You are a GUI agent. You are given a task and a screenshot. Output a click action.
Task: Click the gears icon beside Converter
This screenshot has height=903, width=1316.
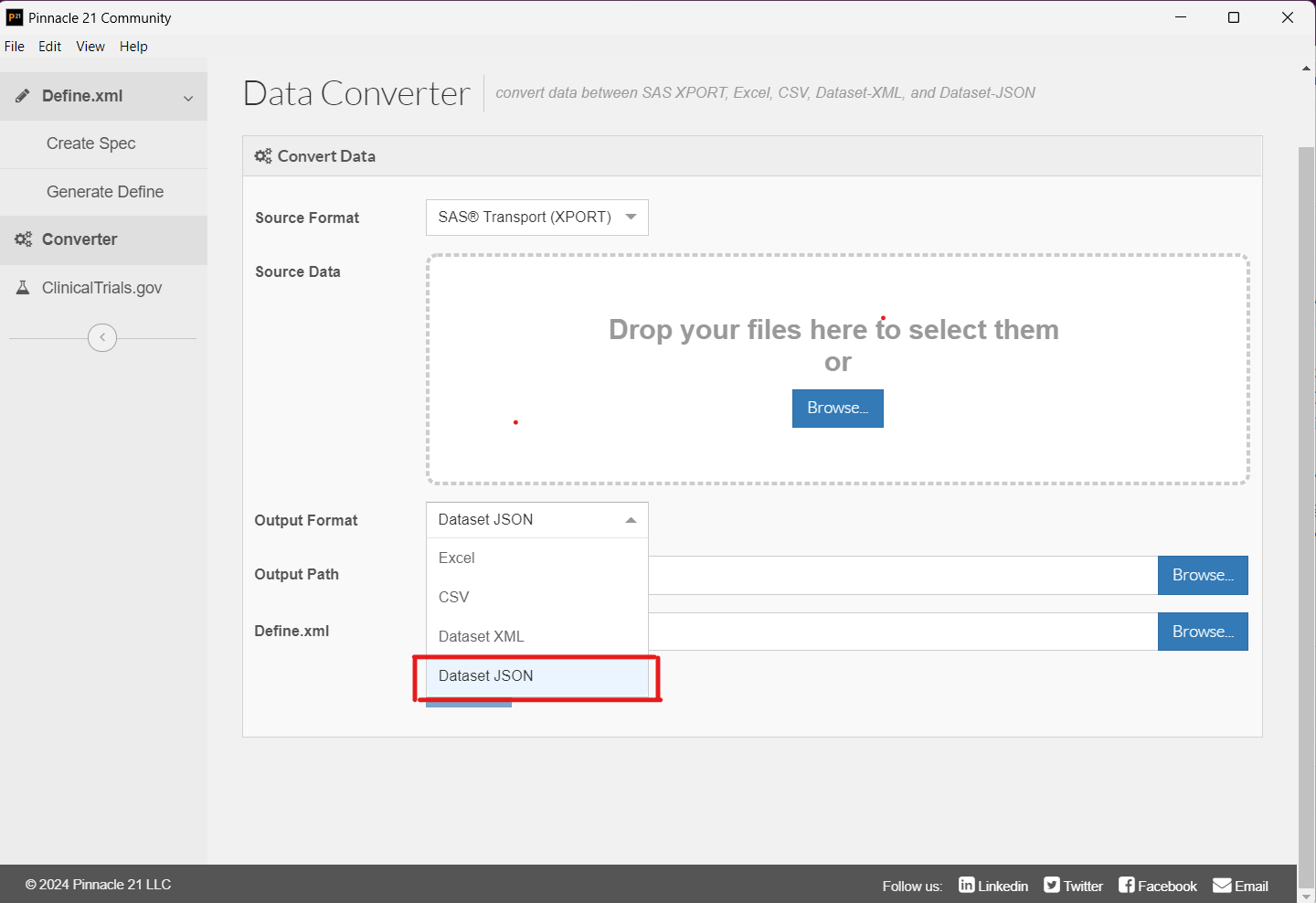coord(23,239)
